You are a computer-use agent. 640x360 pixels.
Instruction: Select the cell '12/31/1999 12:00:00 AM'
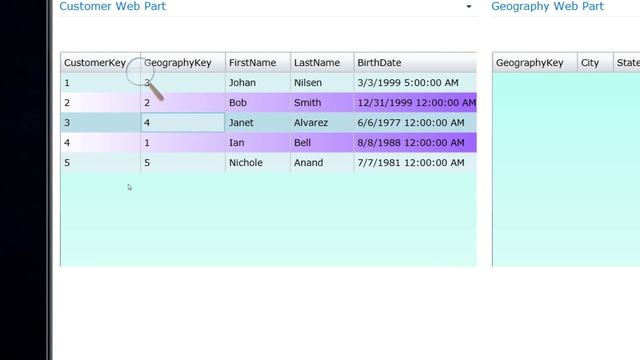click(x=415, y=102)
